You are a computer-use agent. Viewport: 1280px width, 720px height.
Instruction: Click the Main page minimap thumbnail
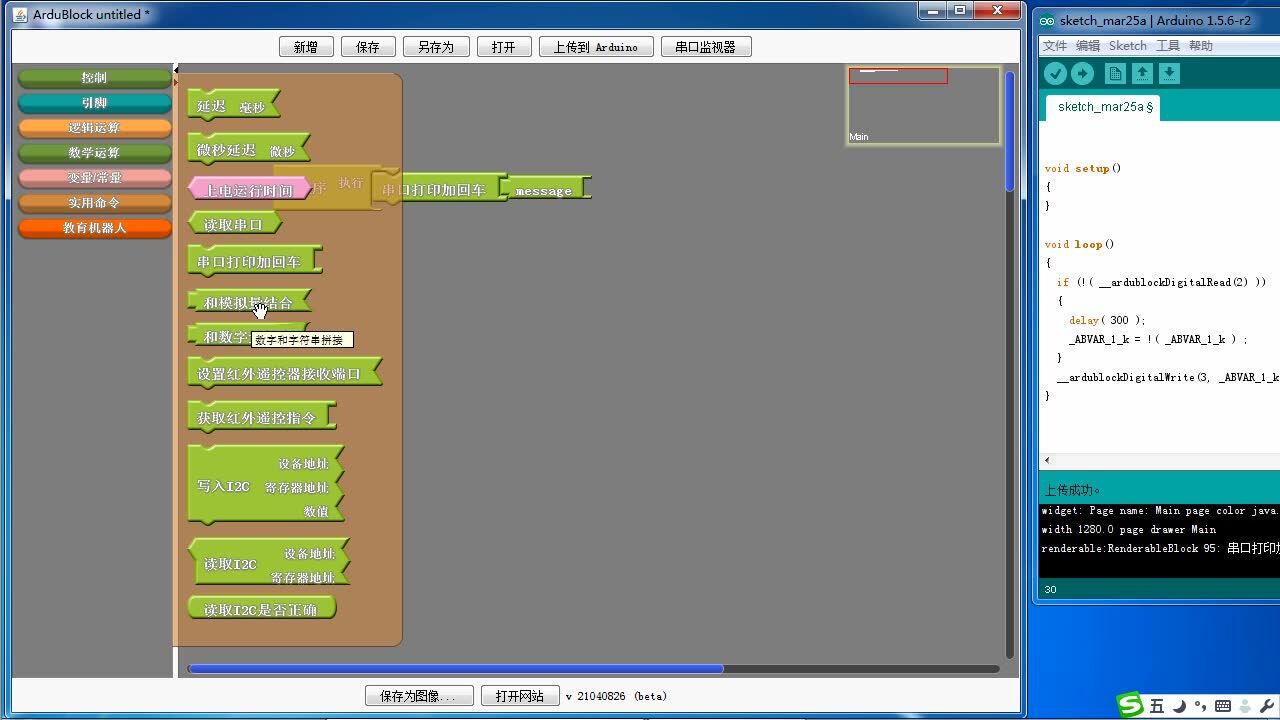924,105
